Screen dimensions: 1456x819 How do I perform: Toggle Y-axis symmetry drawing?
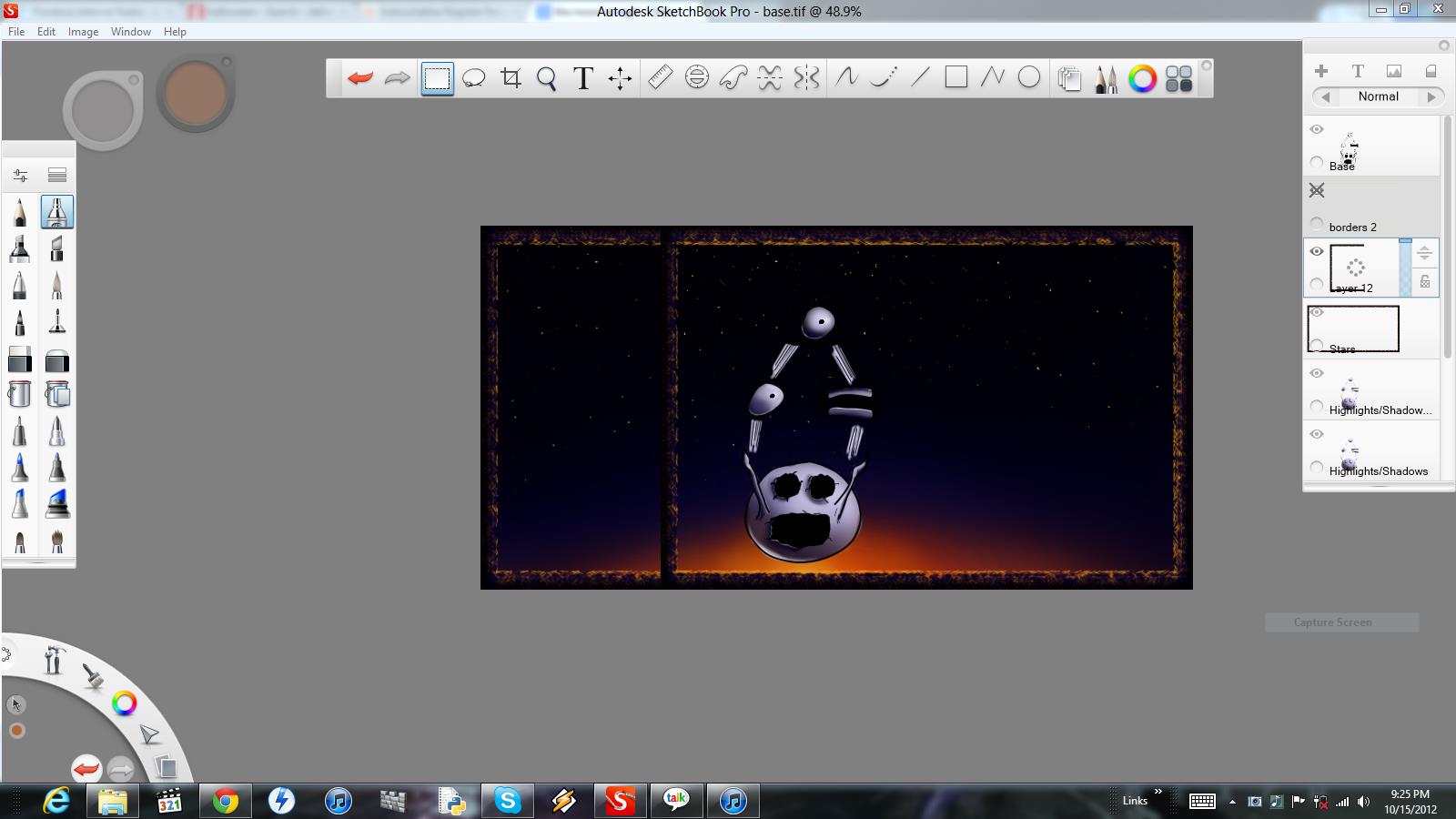click(806, 78)
